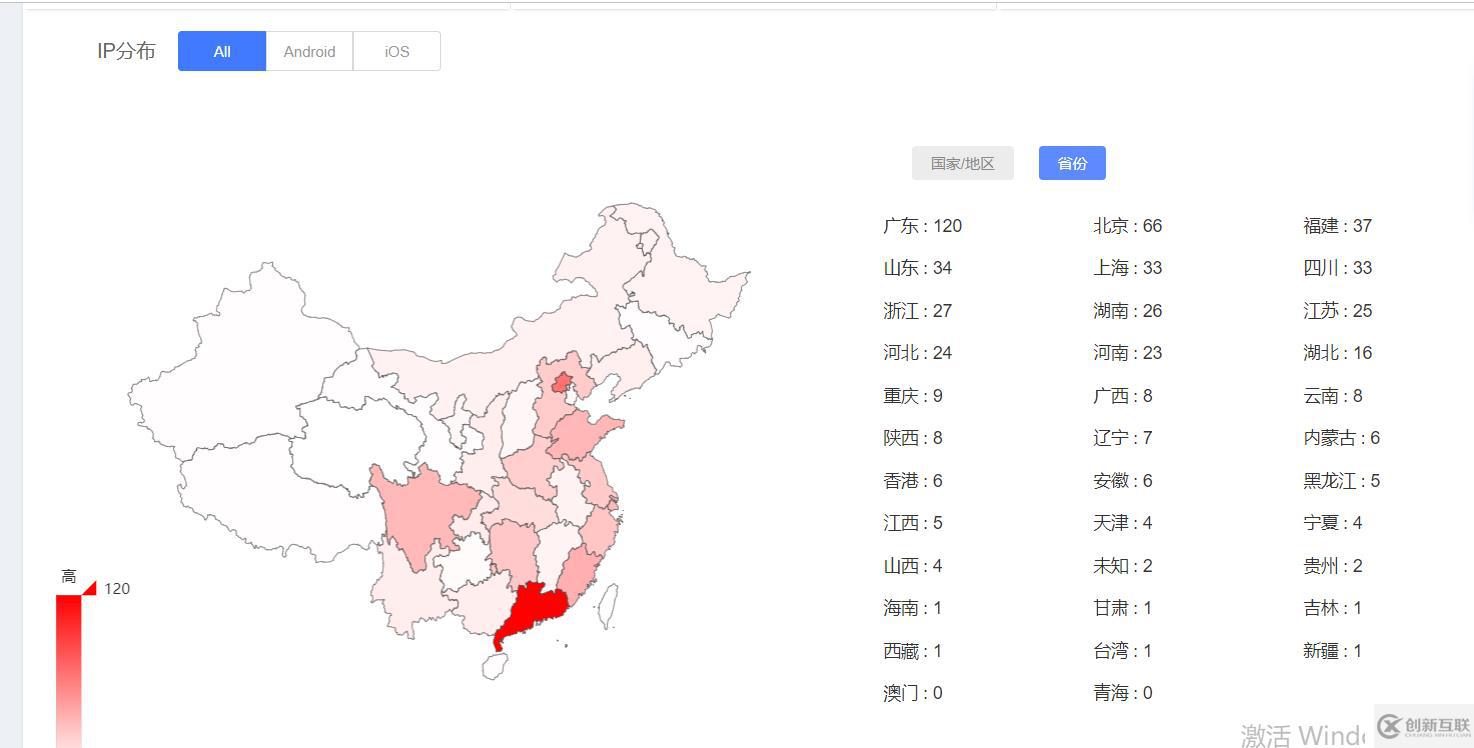Image resolution: width=1474 pixels, height=748 pixels.
Task: Click the IP分布 heading
Action: pyautogui.click(x=126, y=51)
